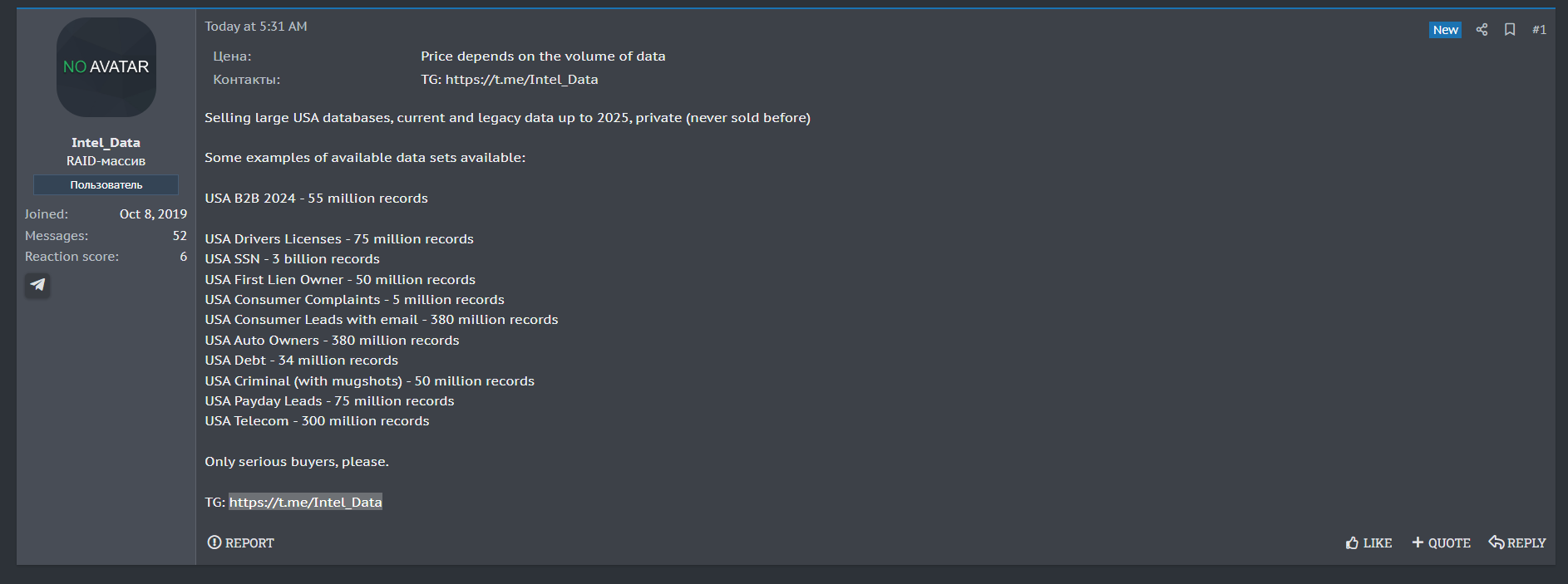Click the RAID-массив user title

[x=106, y=161]
